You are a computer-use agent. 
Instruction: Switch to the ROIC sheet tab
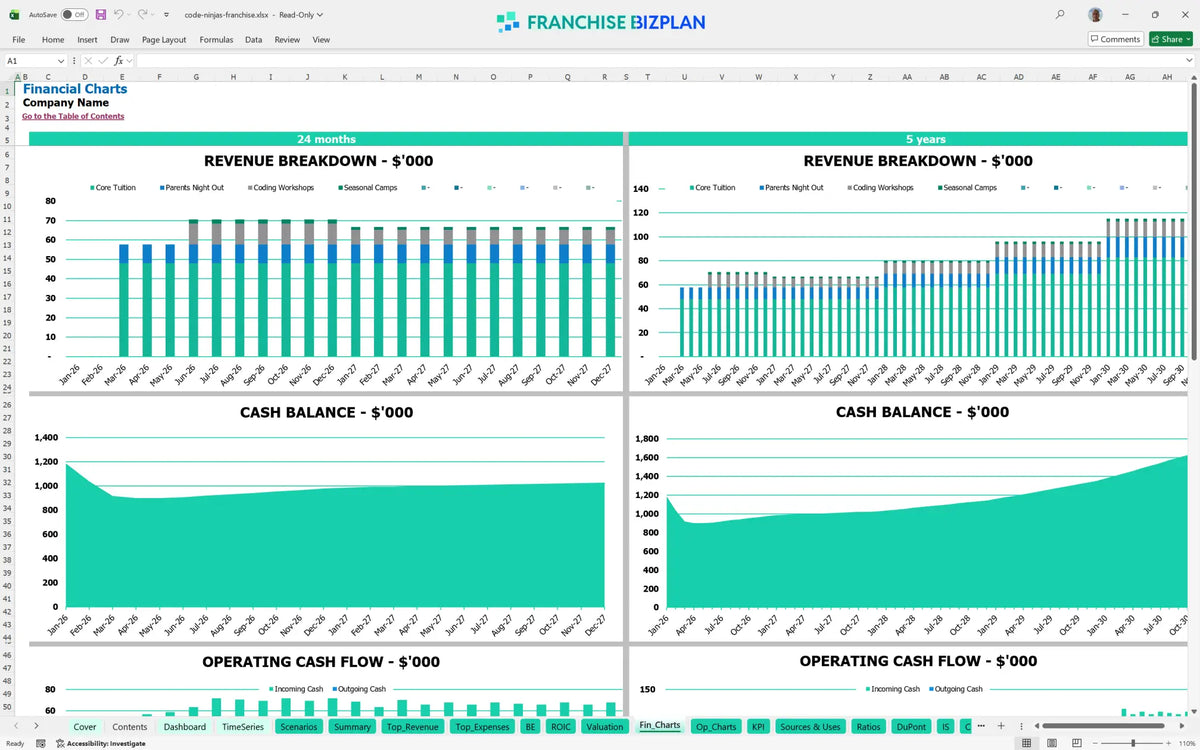562,727
